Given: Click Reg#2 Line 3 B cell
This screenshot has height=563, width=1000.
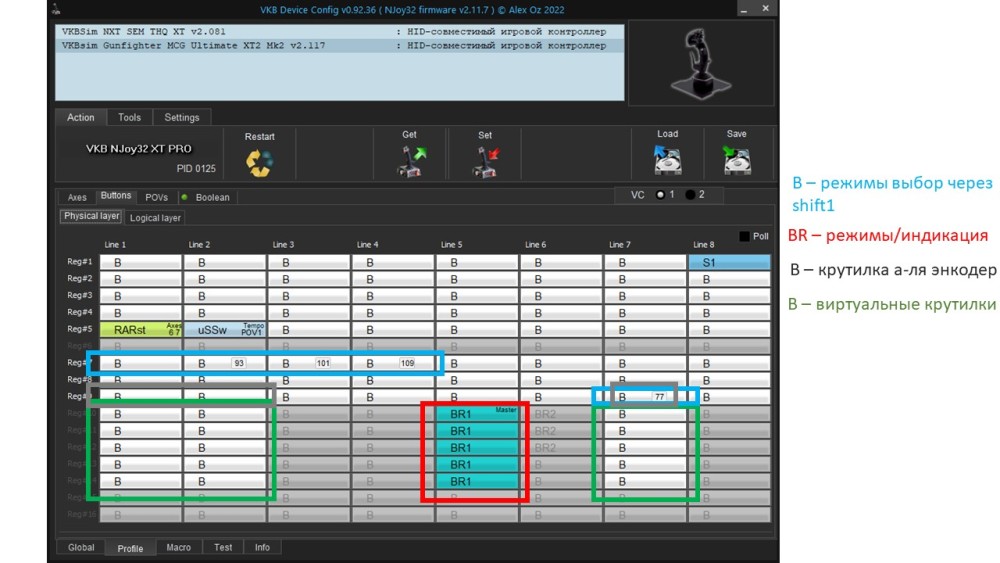Looking at the screenshot, I should coord(309,279).
